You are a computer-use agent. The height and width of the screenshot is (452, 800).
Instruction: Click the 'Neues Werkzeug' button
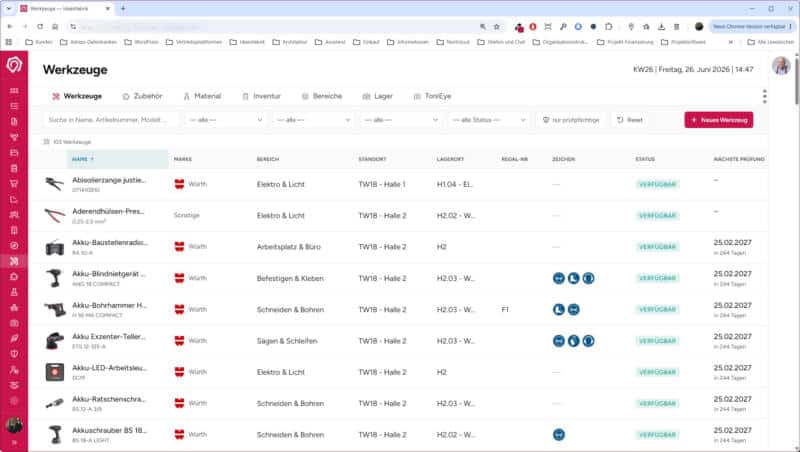(x=718, y=120)
